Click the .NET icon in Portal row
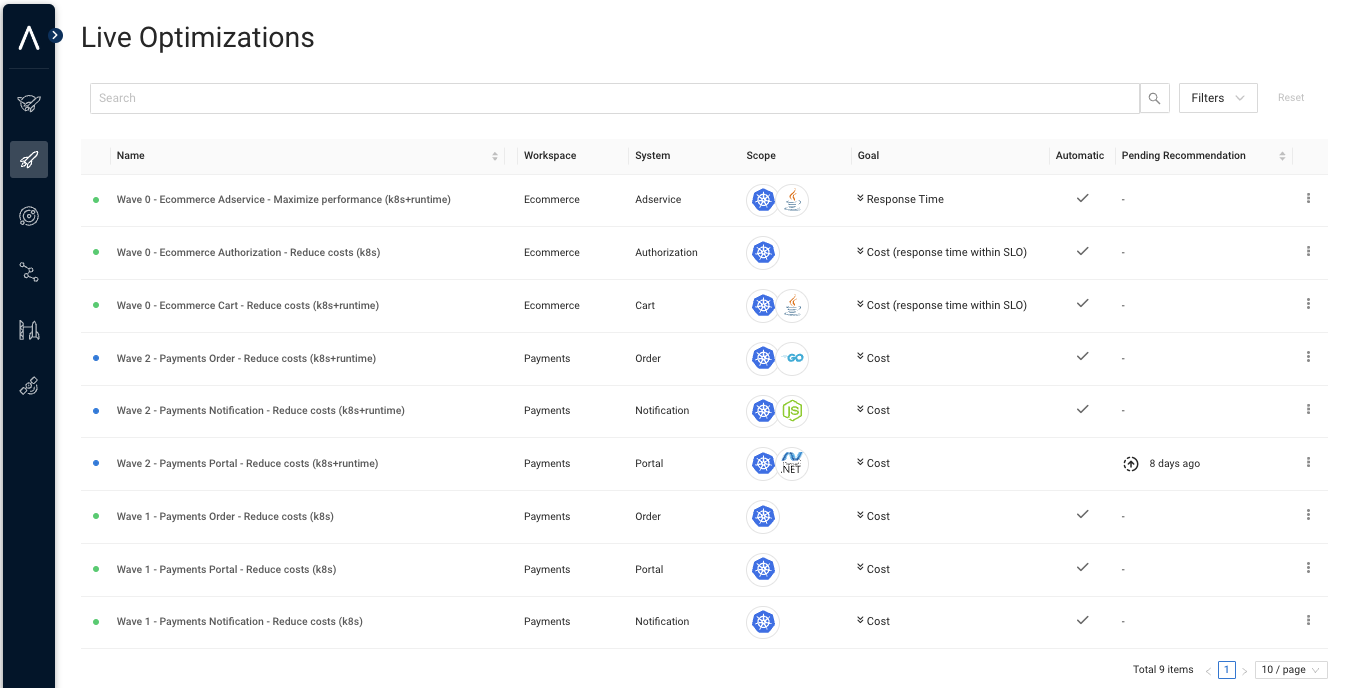The width and height of the screenshot is (1352, 688). (x=792, y=464)
